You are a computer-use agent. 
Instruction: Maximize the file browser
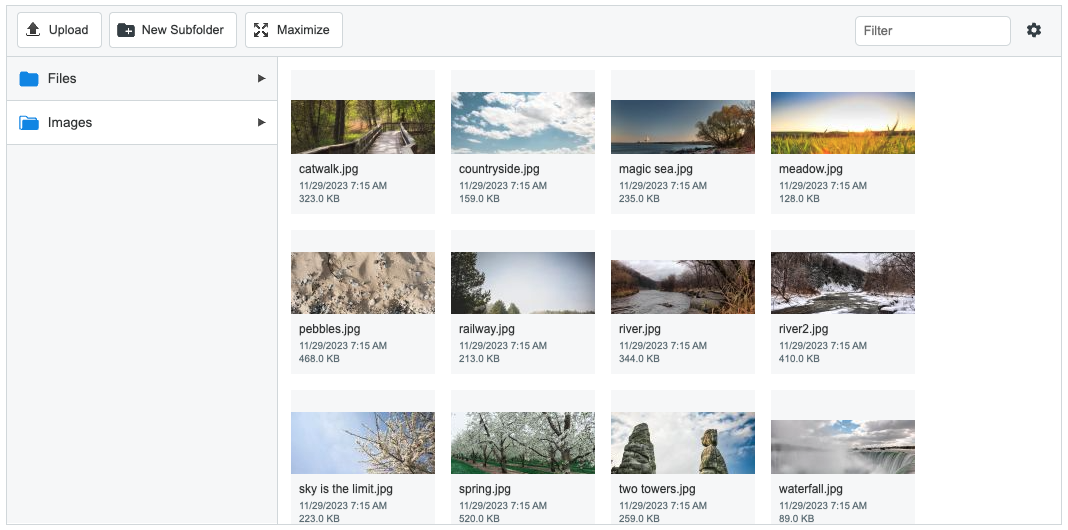[x=294, y=30]
